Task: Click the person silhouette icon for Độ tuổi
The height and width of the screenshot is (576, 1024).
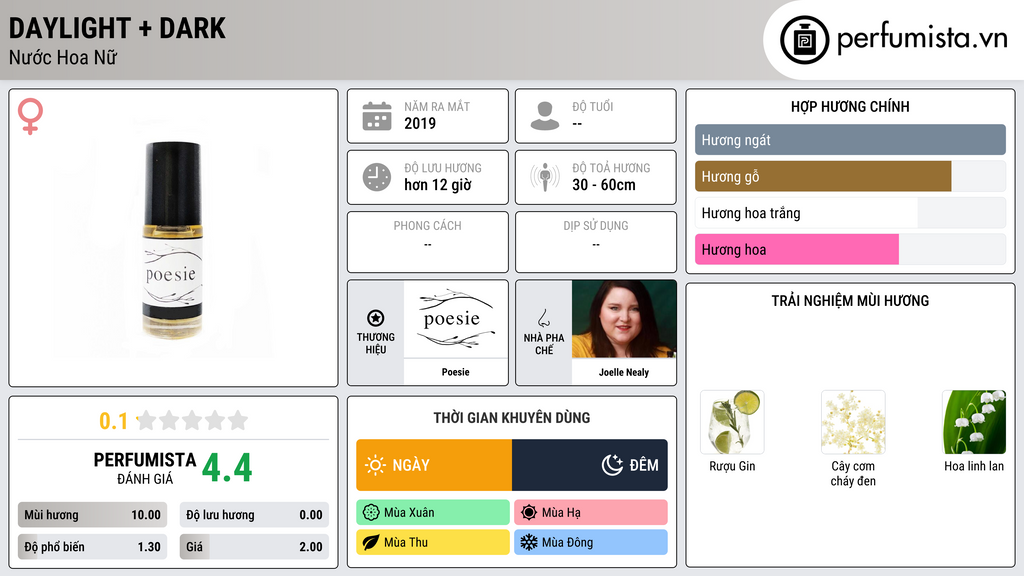Action: (x=545, y=116)
